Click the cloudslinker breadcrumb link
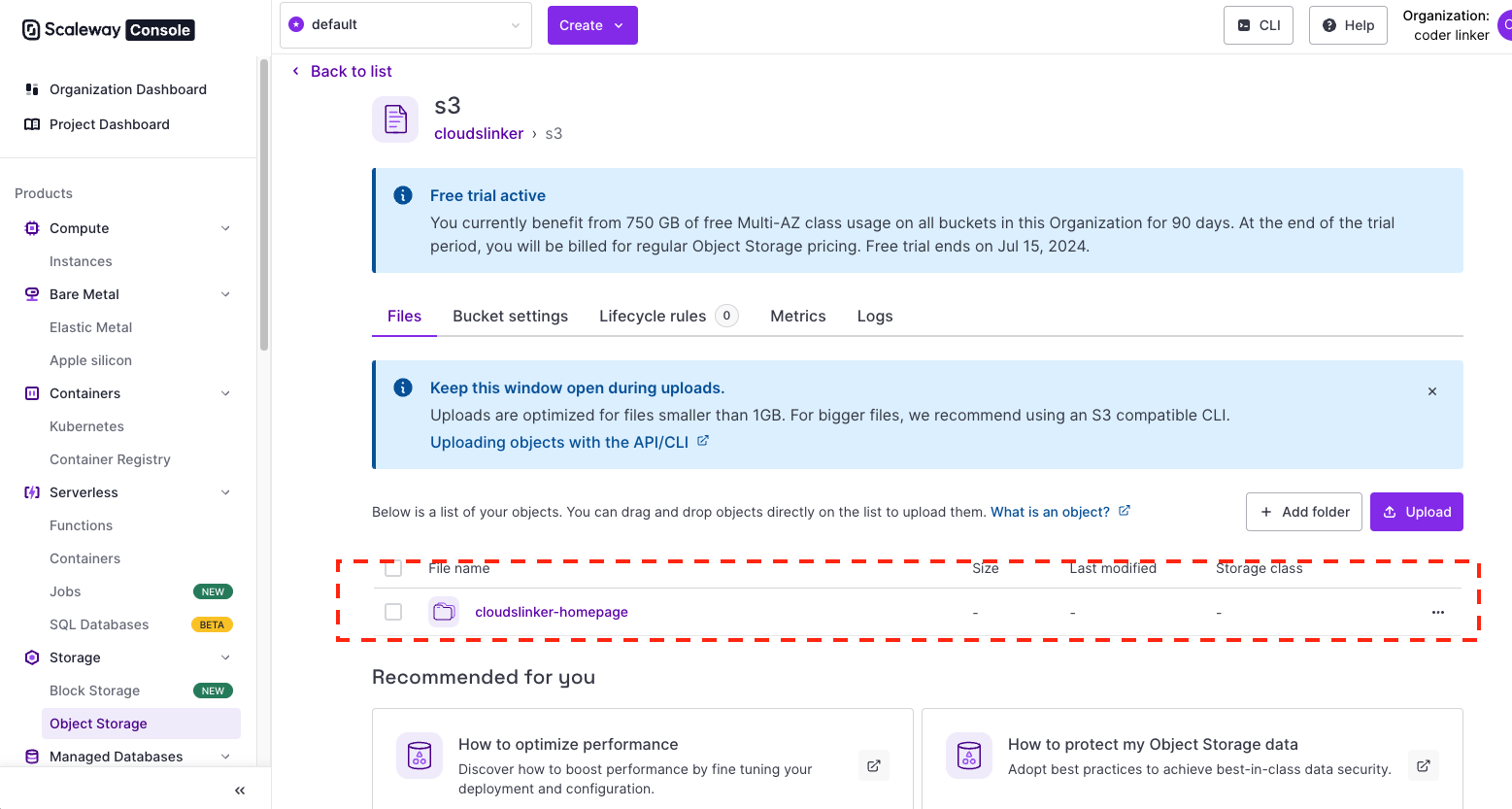This screenshot has height=809, width=1512. 479,133
